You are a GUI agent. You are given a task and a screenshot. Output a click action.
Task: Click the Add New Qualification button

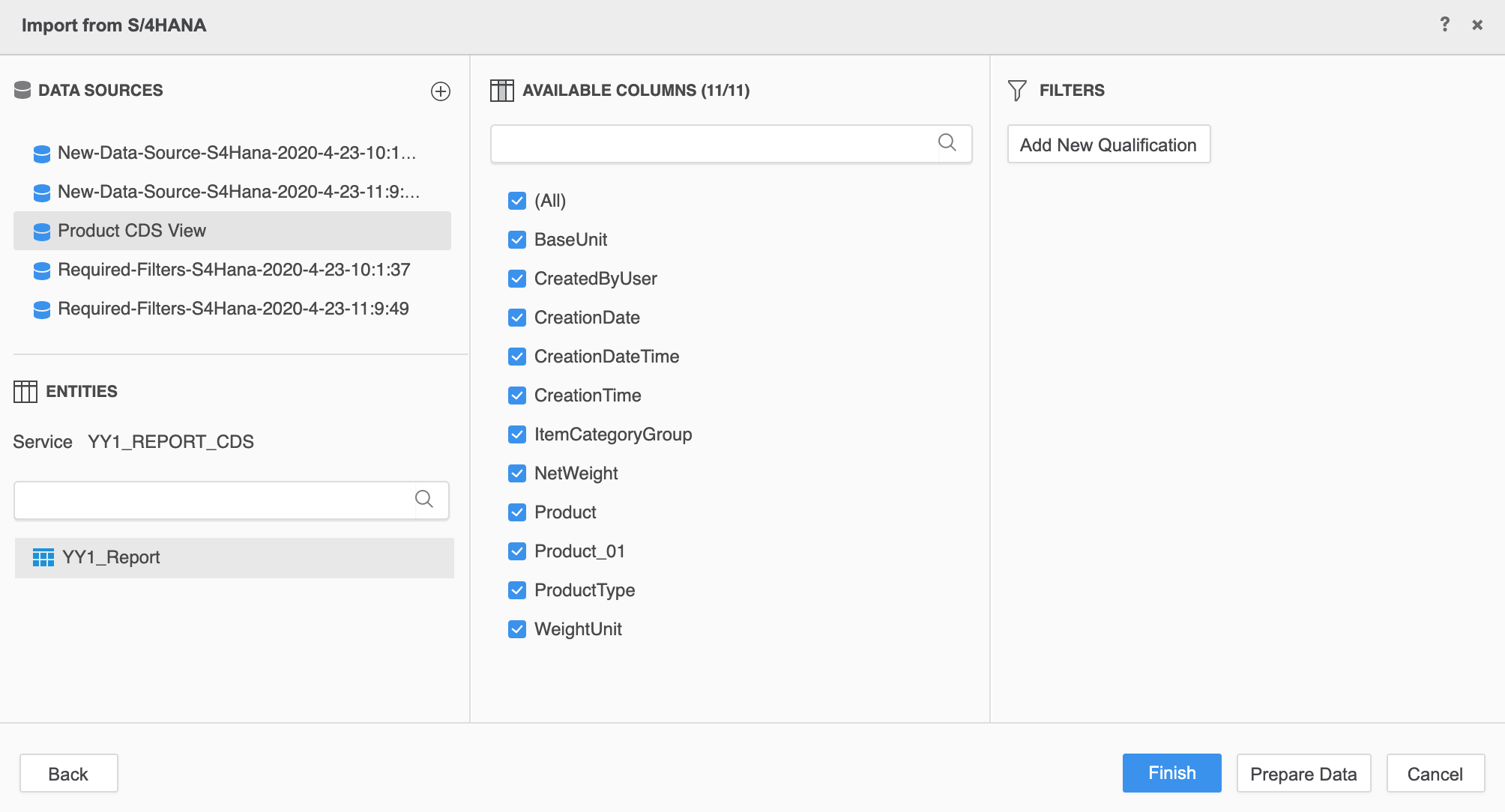[1109, 144]
